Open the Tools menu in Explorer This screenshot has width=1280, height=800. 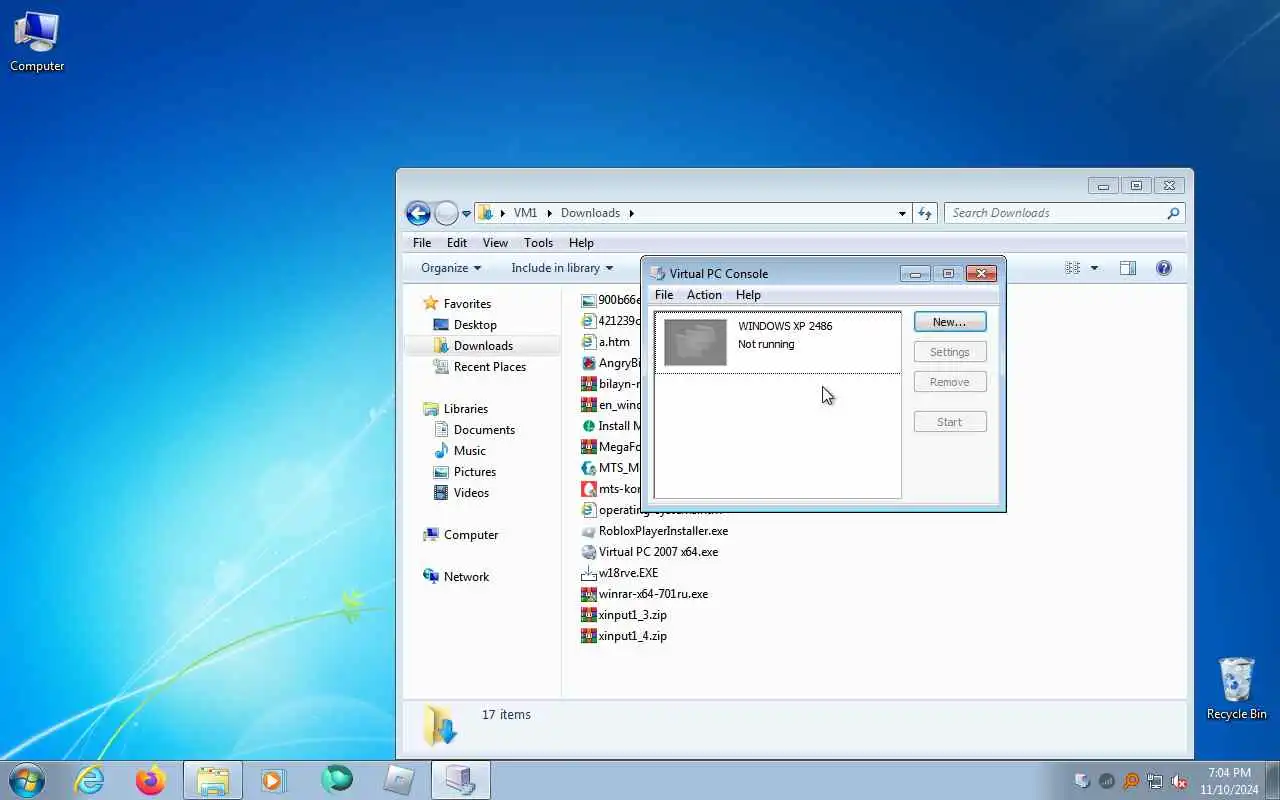[x=538, y=243]
